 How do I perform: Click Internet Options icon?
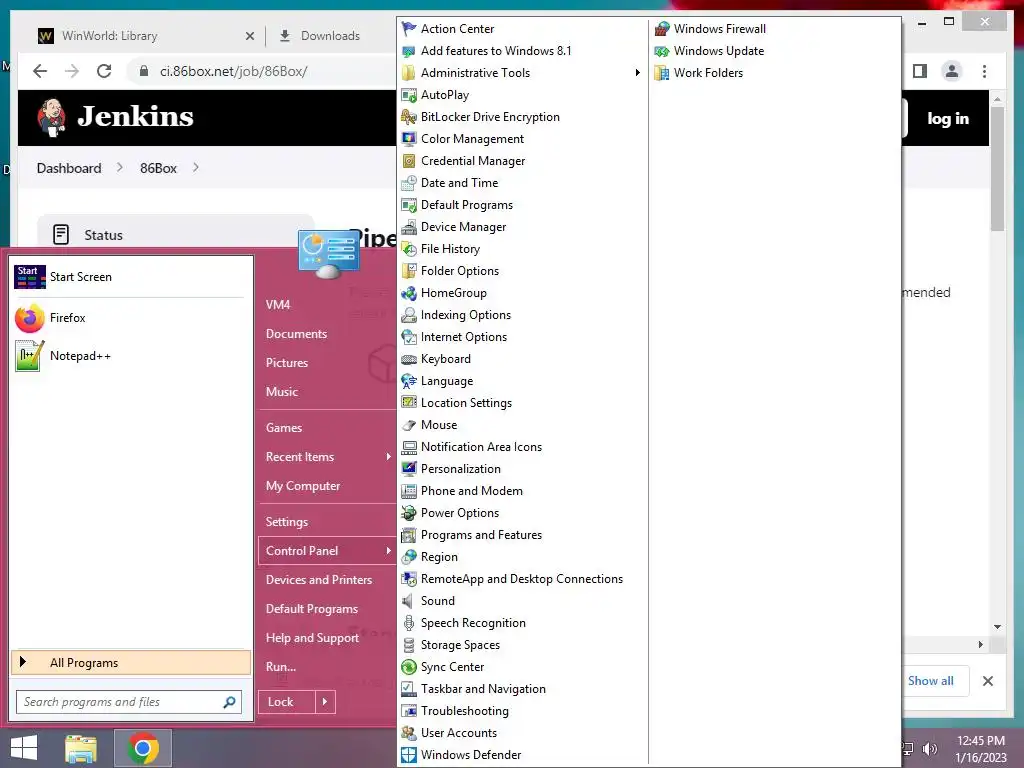pyautogui.click(x=409, y=337)
